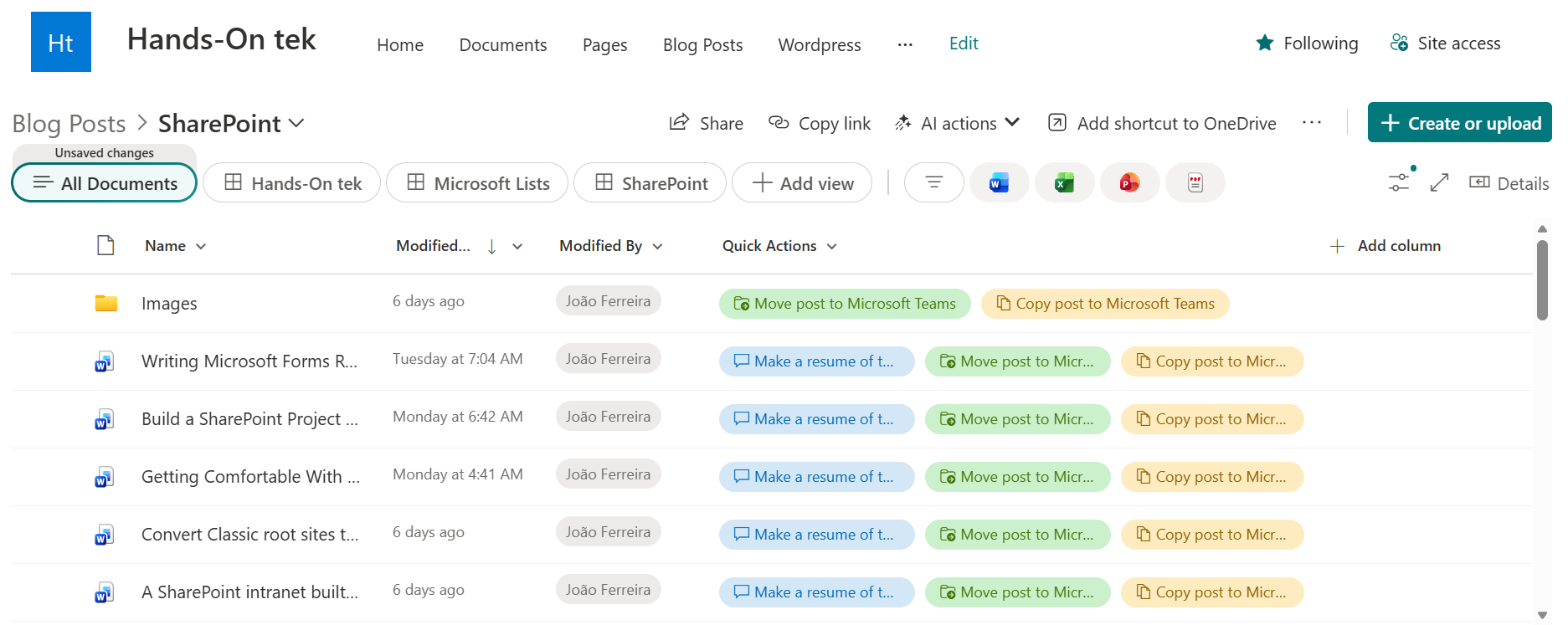
Task: Open Getting Comfortable With ... document
Action: tap(250, 477)
